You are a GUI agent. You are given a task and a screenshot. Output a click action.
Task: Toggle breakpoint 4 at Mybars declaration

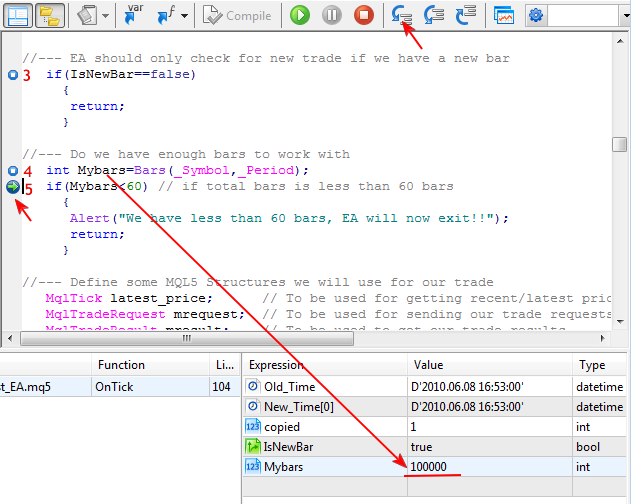click(12, 171)
